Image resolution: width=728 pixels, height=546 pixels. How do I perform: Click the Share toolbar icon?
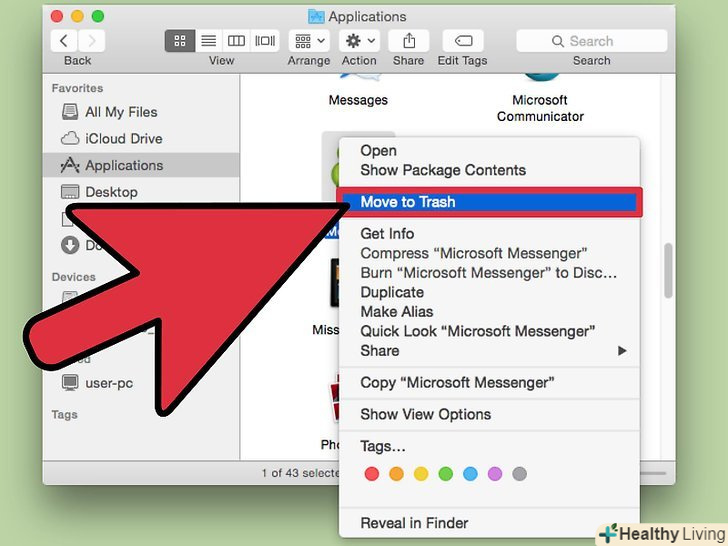[x=409, y=41]
